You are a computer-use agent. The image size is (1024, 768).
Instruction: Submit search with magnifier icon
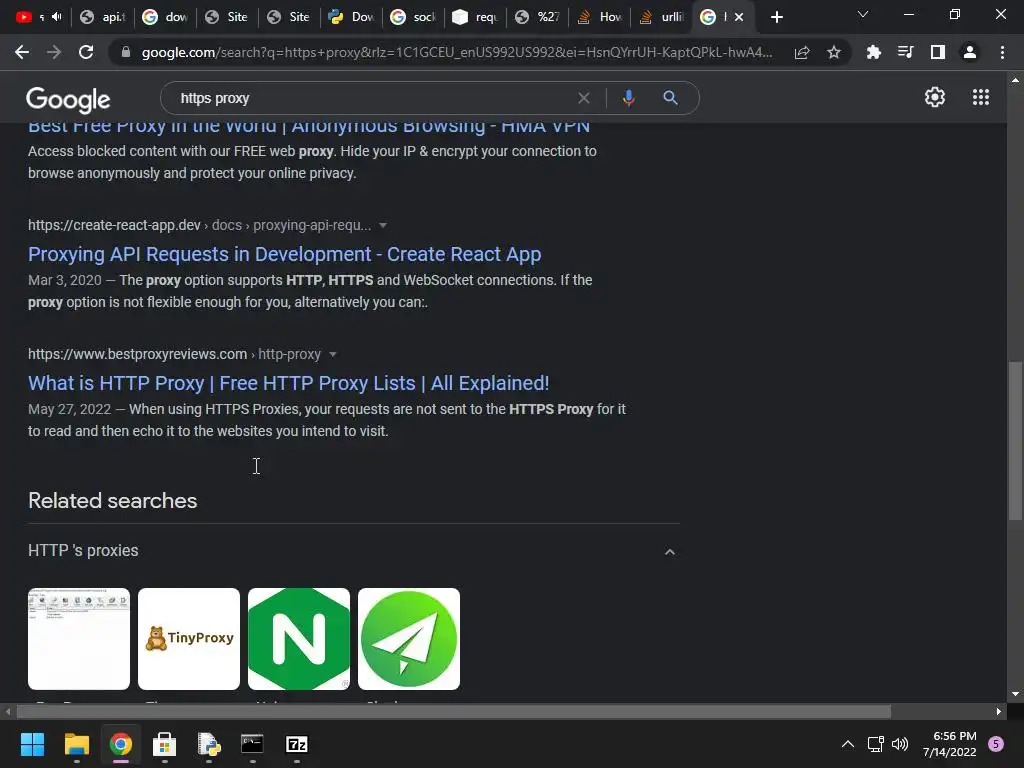[x=670, y=98]
